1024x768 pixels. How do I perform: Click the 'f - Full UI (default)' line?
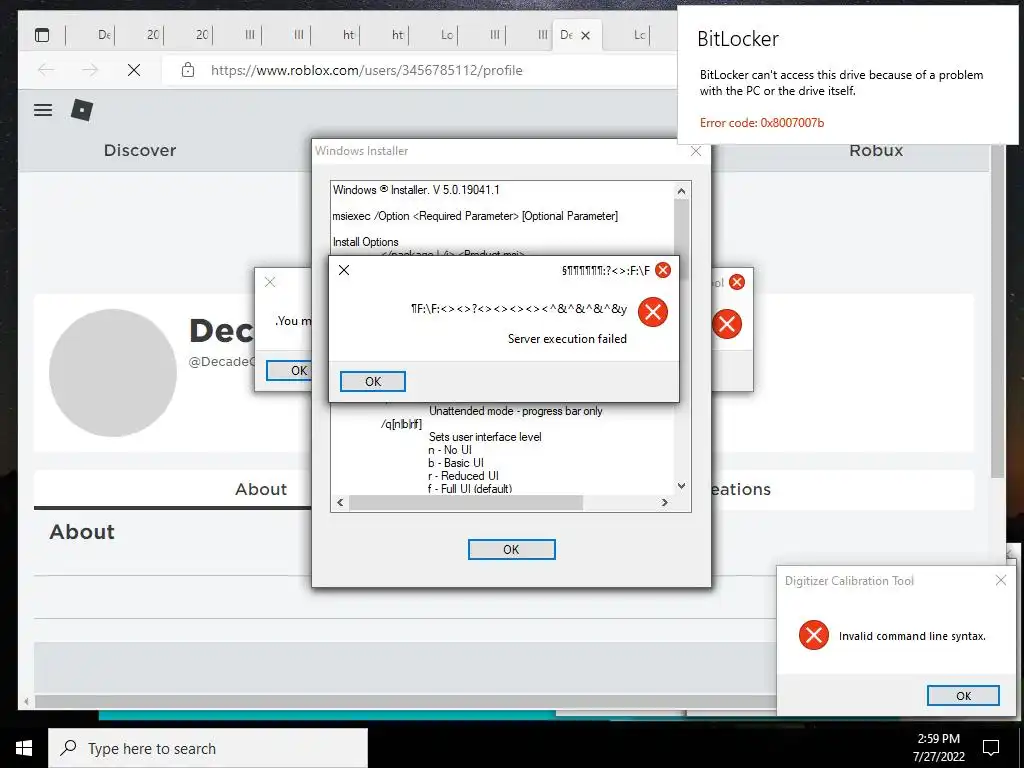point(470,488)
